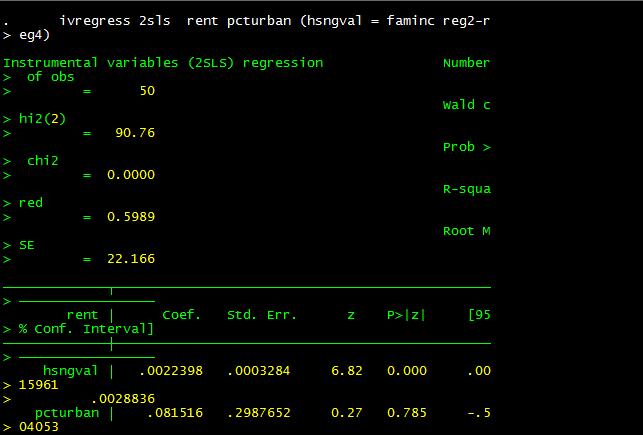Click the 'chi2' continuation text
The image size is (643, 435).
coord(43,161)
